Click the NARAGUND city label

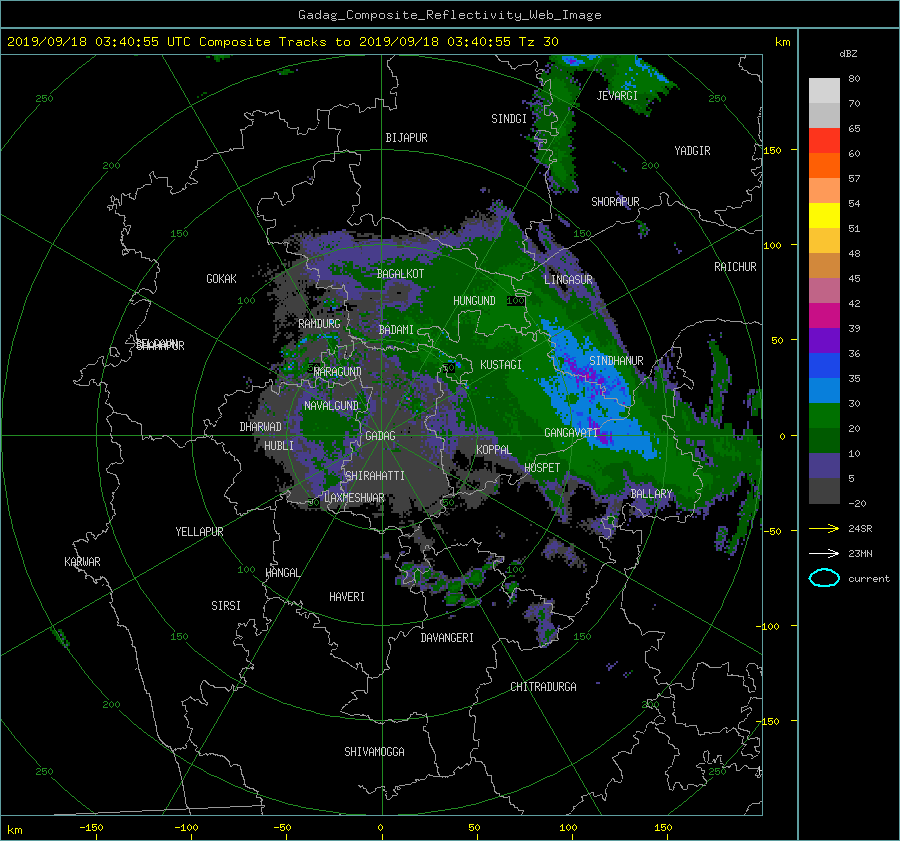pos(338,372)
